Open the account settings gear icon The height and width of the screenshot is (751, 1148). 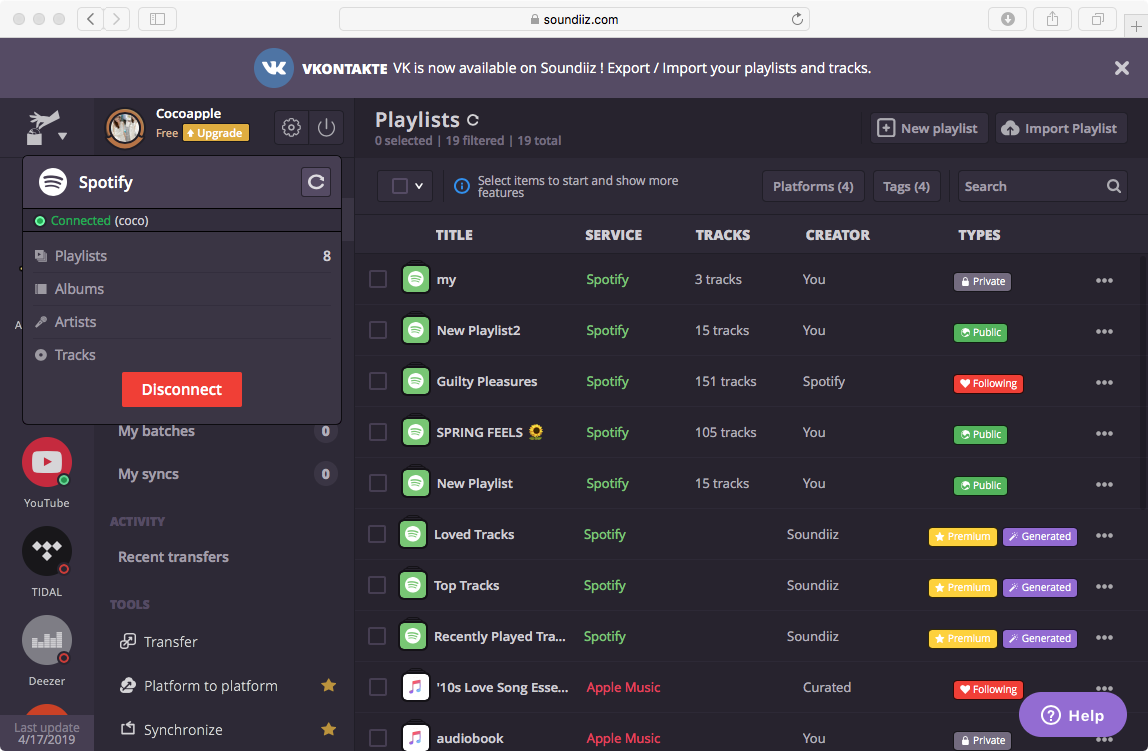pyautogui.click(x=291, y=127)
